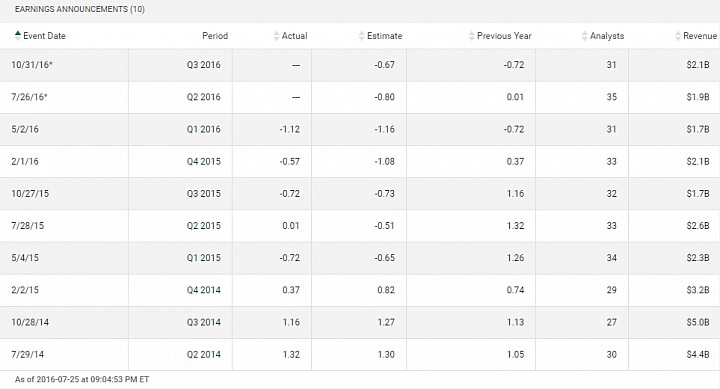
Task: Click the Revenue column header text
Action: [x=700, y=36]
